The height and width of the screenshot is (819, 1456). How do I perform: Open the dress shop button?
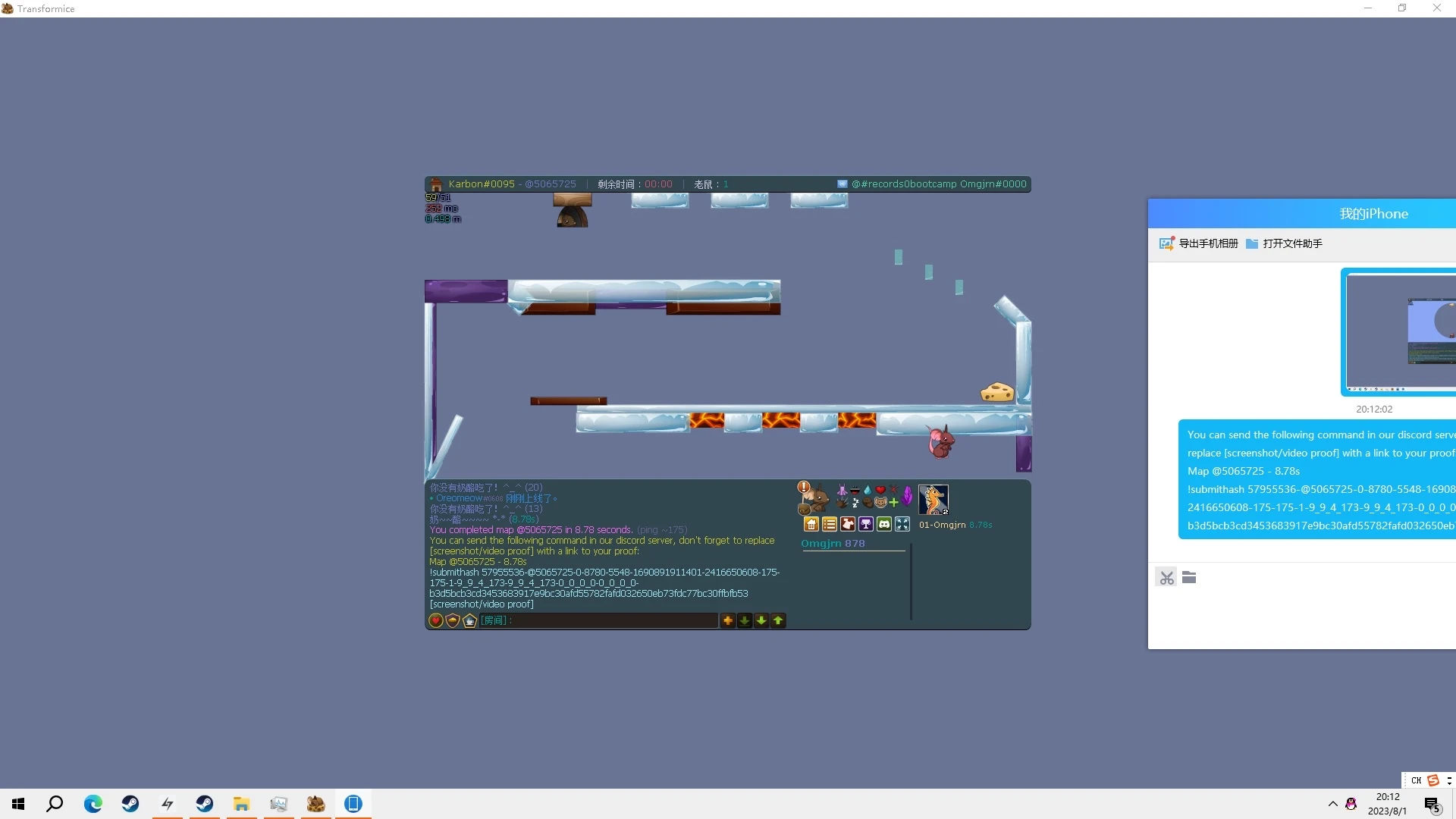pos(848,524)
